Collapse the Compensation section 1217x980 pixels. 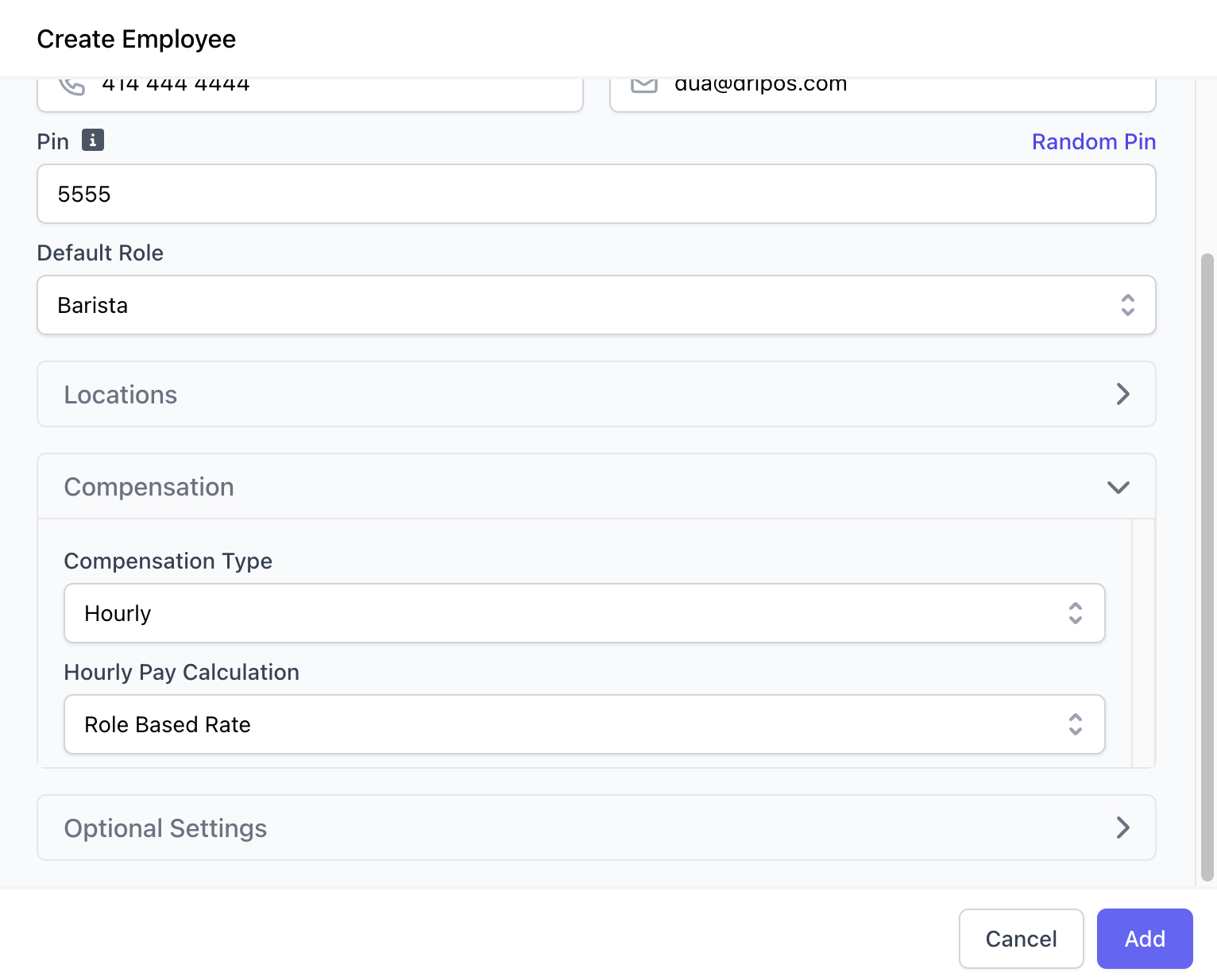[x=596, y=486]
